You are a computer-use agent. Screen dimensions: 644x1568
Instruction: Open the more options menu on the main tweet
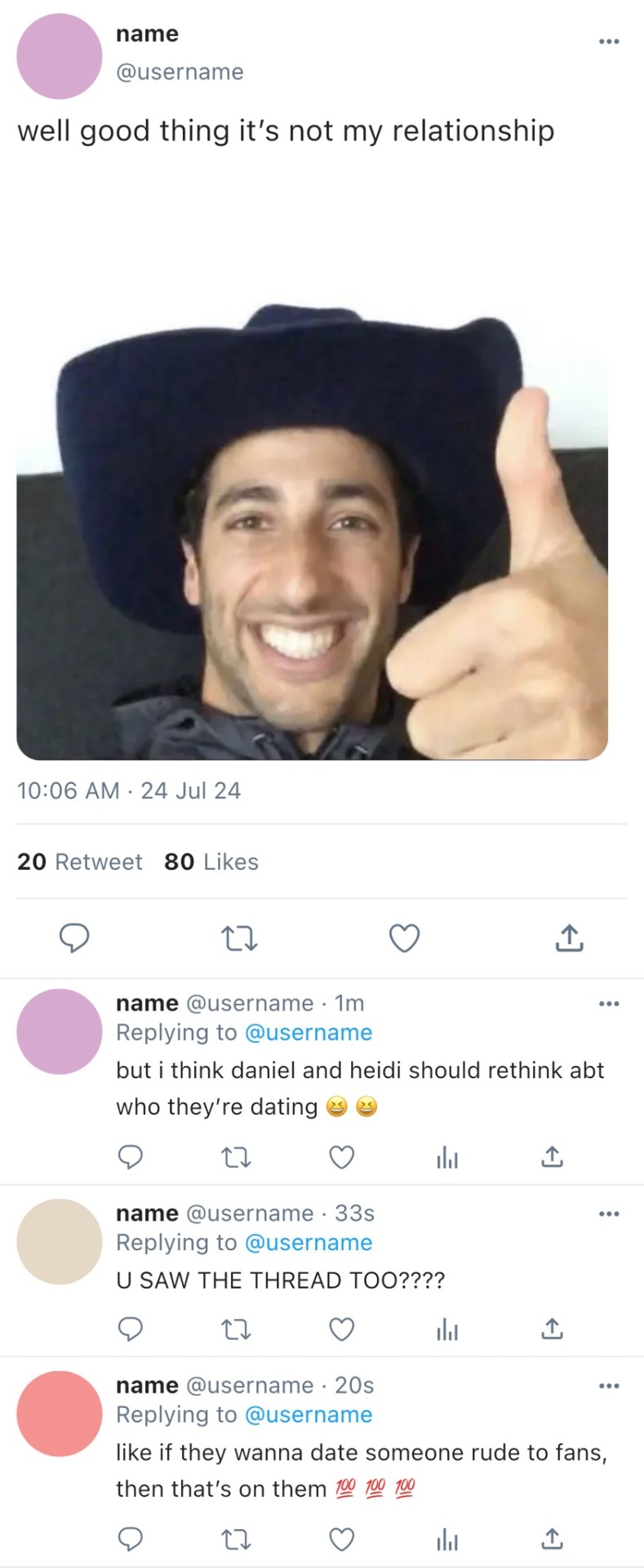[609, 41]
